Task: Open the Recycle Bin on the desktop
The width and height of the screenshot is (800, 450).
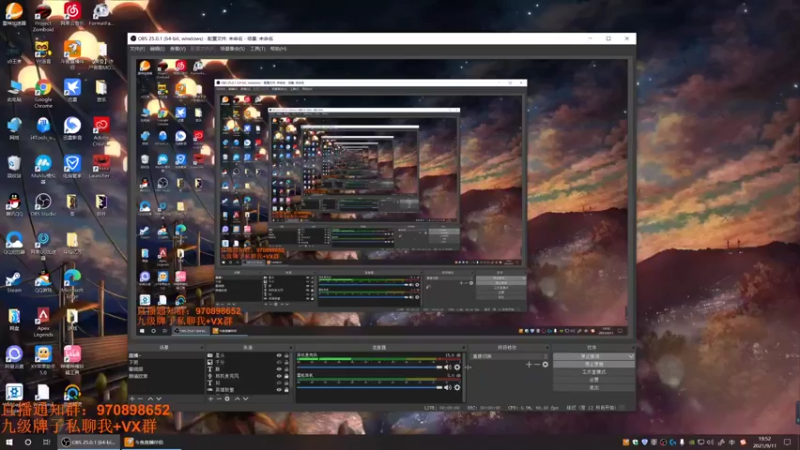Action: click(14, 167)
